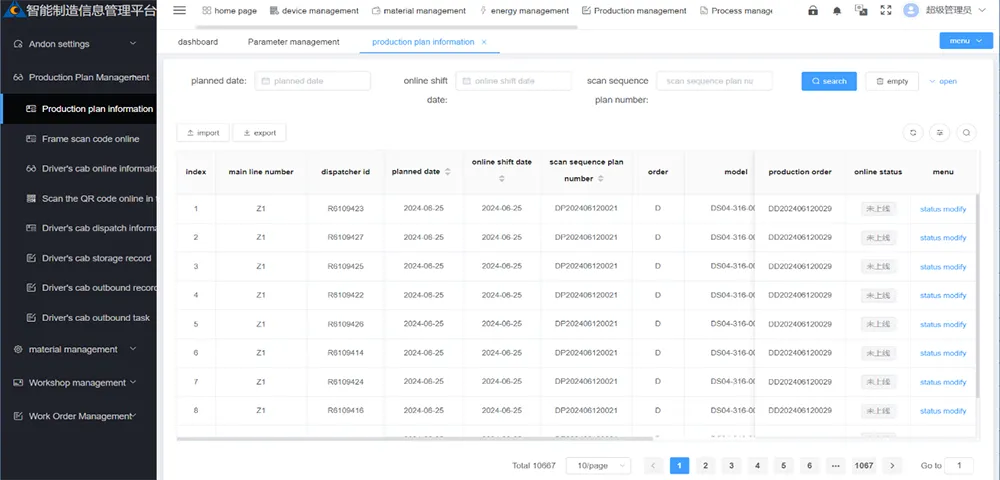
Task: Toggle fullscreen mode icon
Action: pos(885,10)
